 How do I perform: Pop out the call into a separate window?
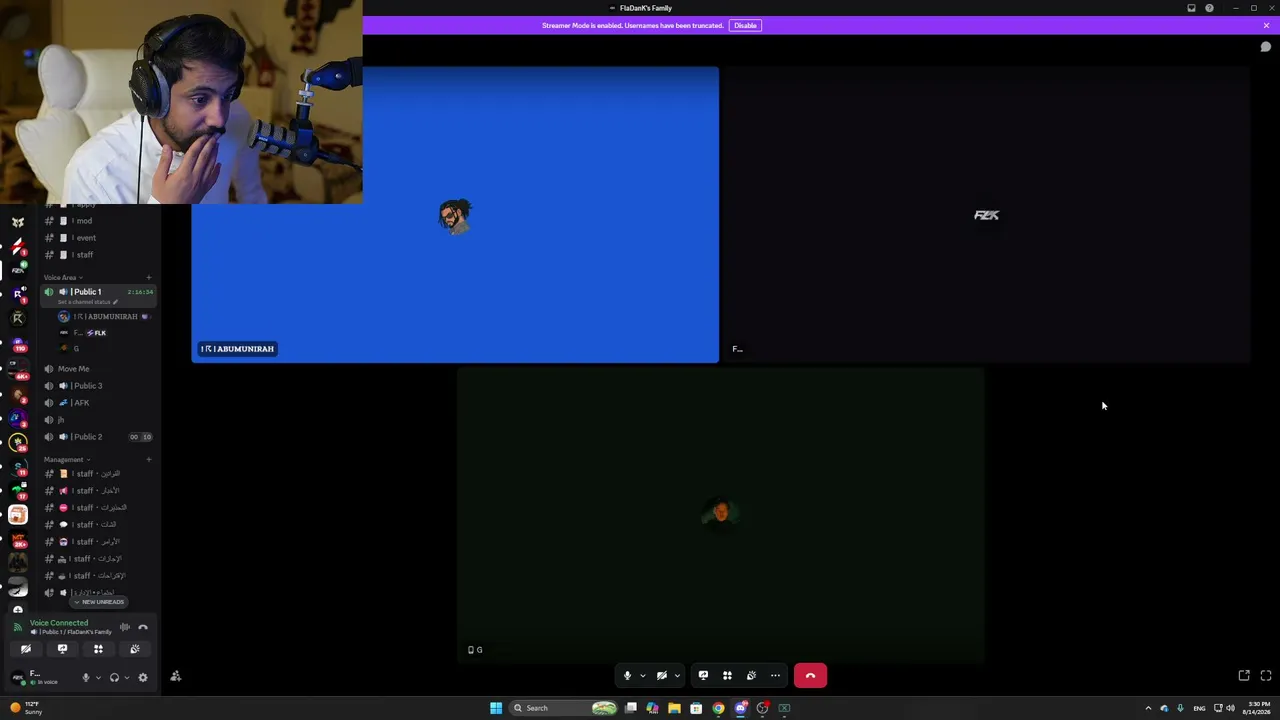coord(1244,676)
